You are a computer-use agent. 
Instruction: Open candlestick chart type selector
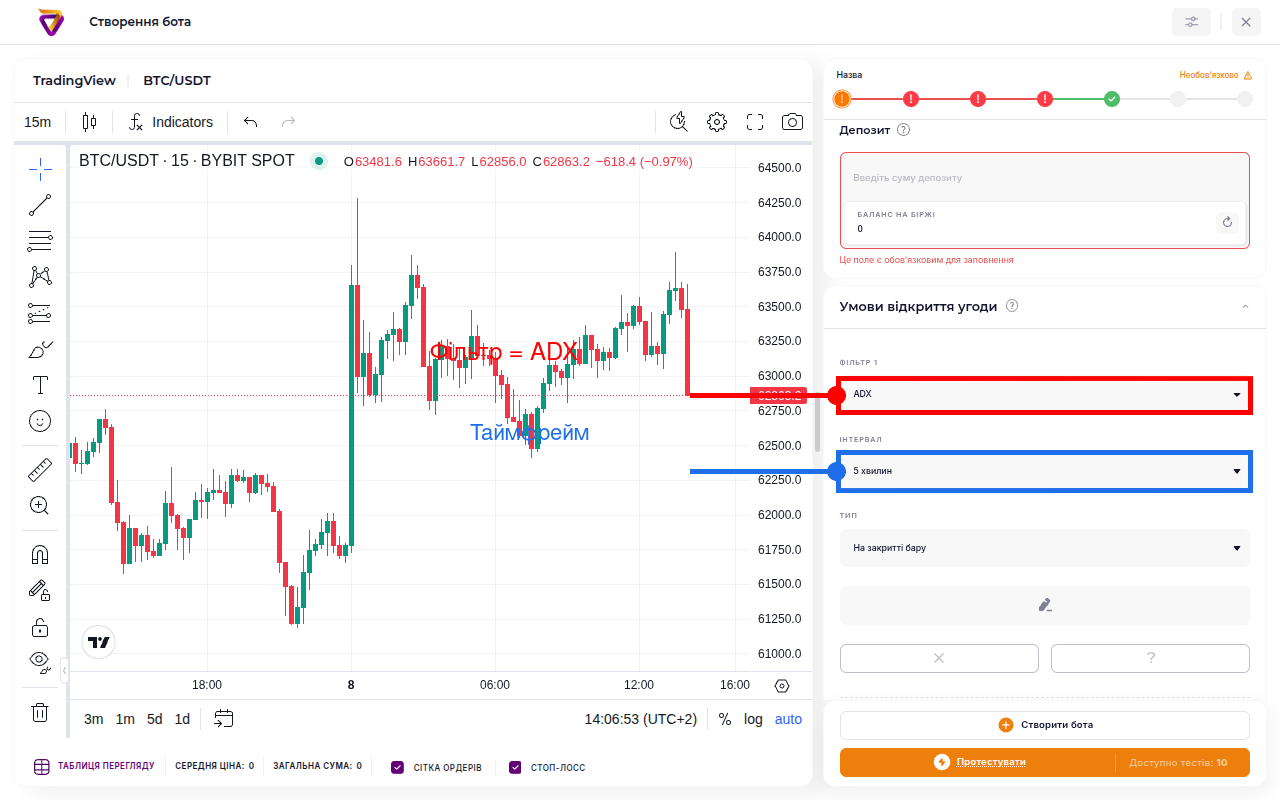coord(89,122)
